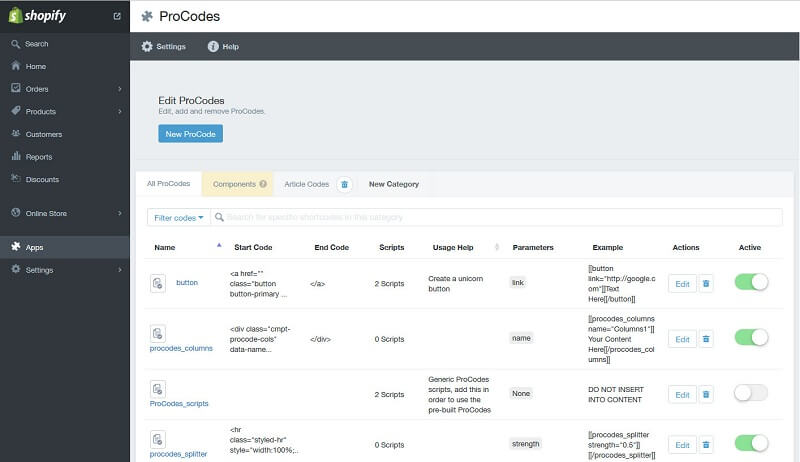This screenshot has height=462, width=800.
Task: Open the ProCodes_scripts name link
Action: point(179,403)
